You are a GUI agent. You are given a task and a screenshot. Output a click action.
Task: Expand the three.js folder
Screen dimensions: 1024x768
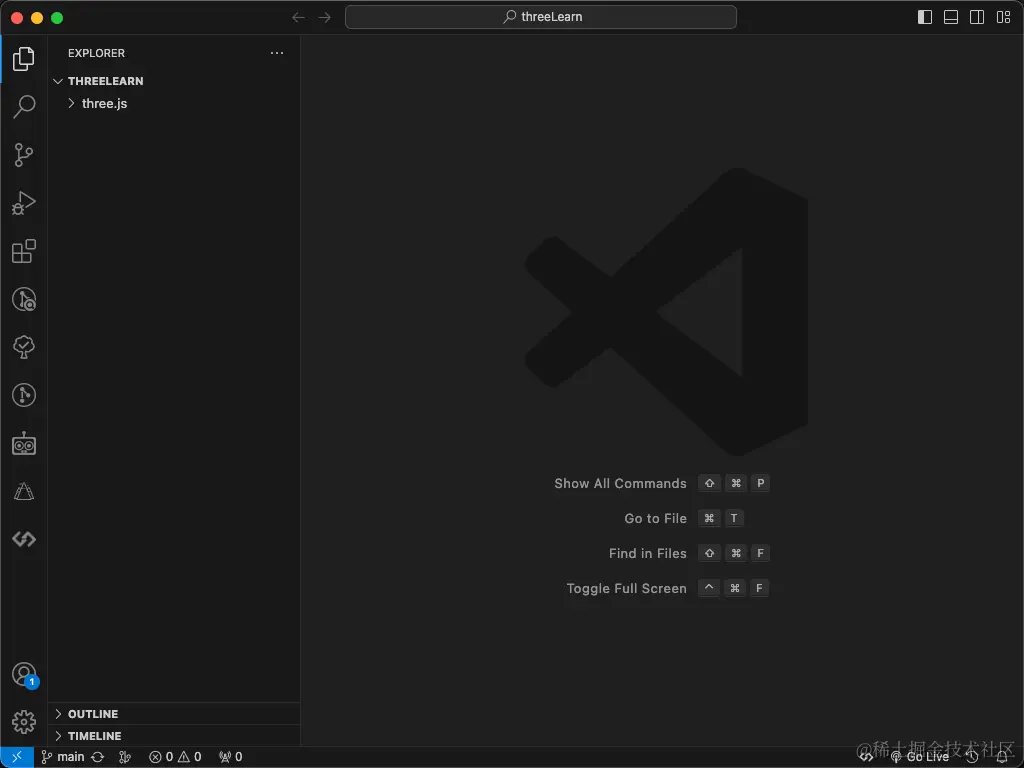174,103
